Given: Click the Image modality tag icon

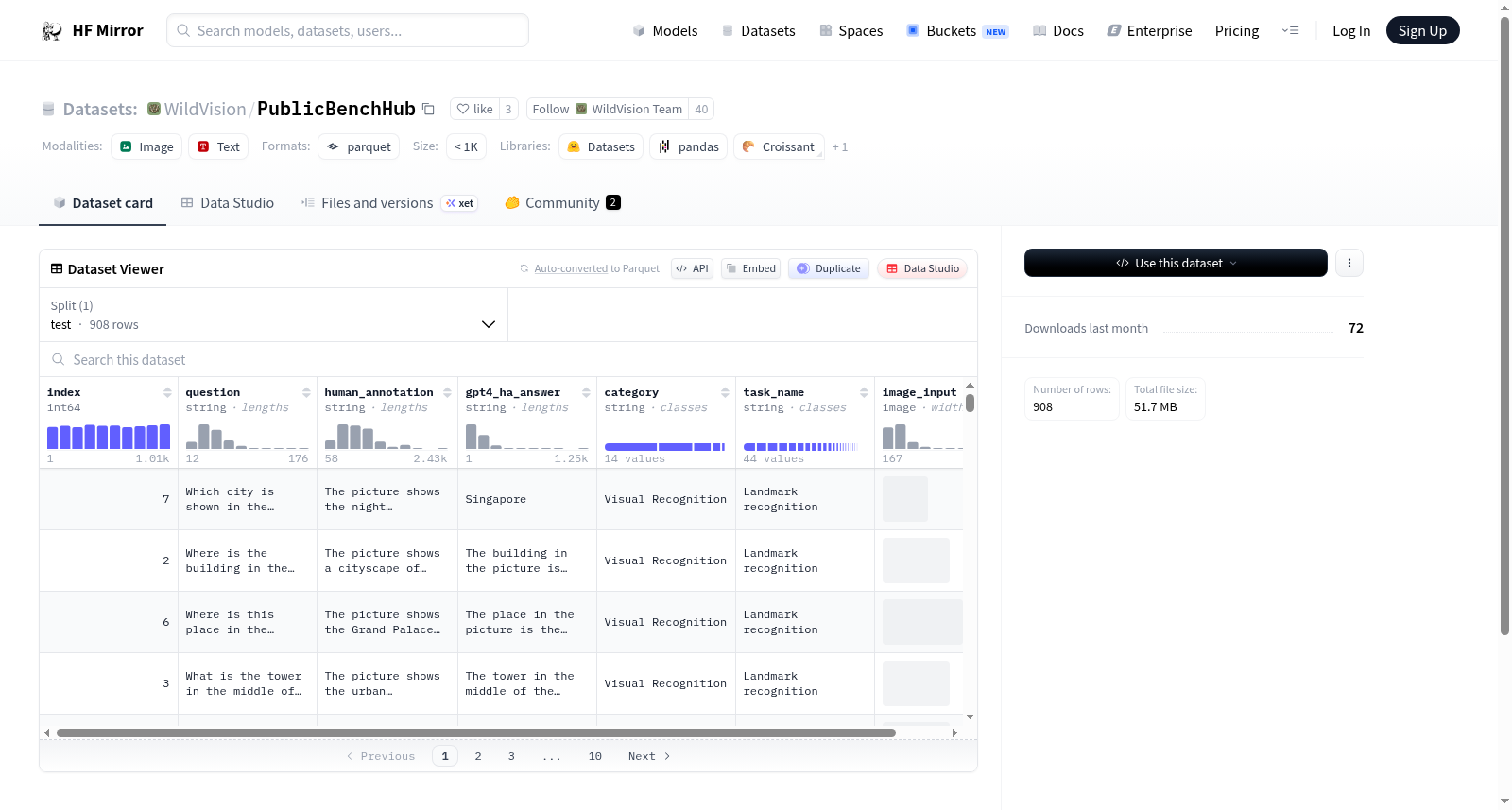Looking at the screenshot, I should coord(126,146).
